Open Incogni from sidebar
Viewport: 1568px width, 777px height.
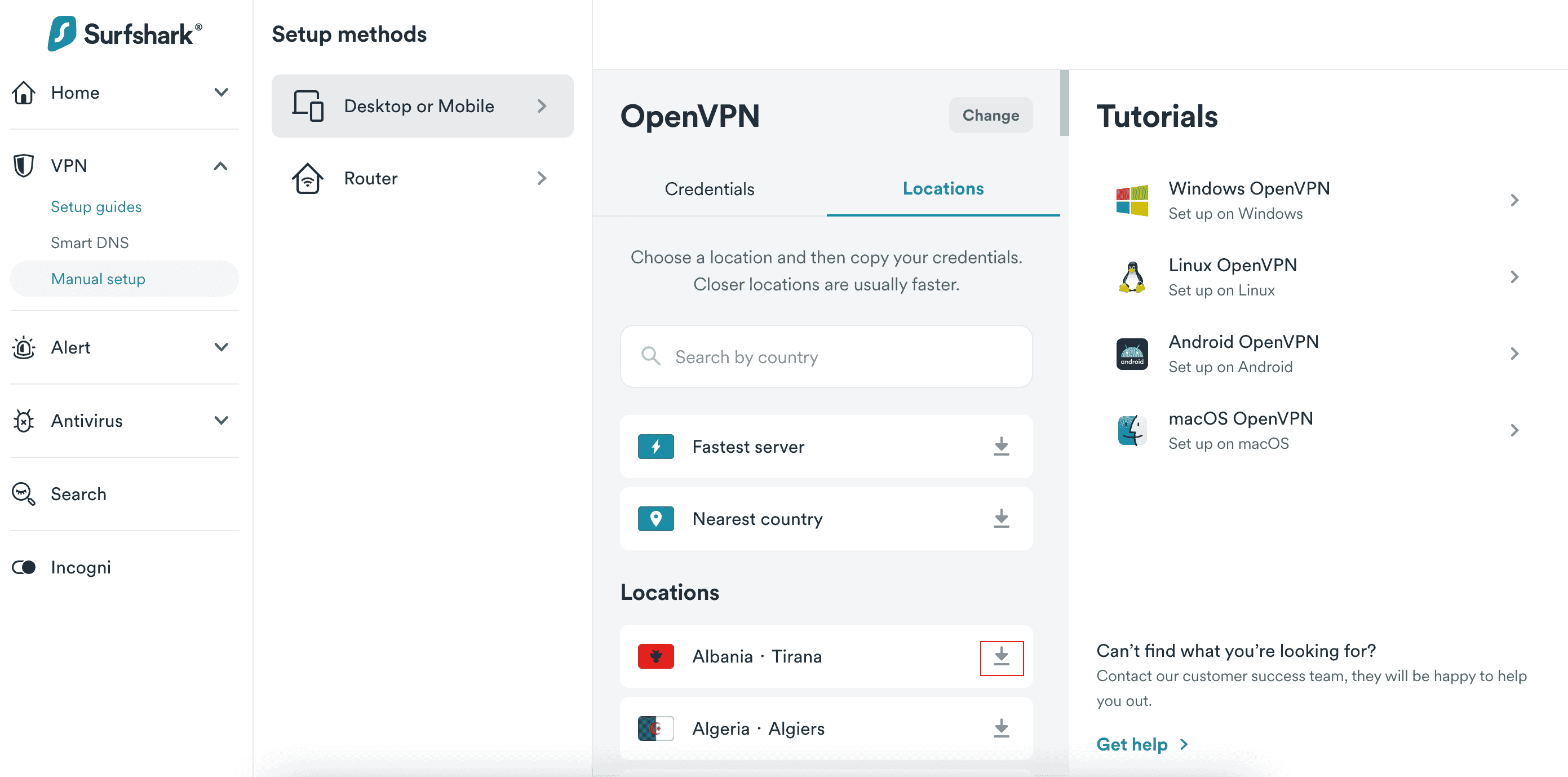click(x=81, y=568)
